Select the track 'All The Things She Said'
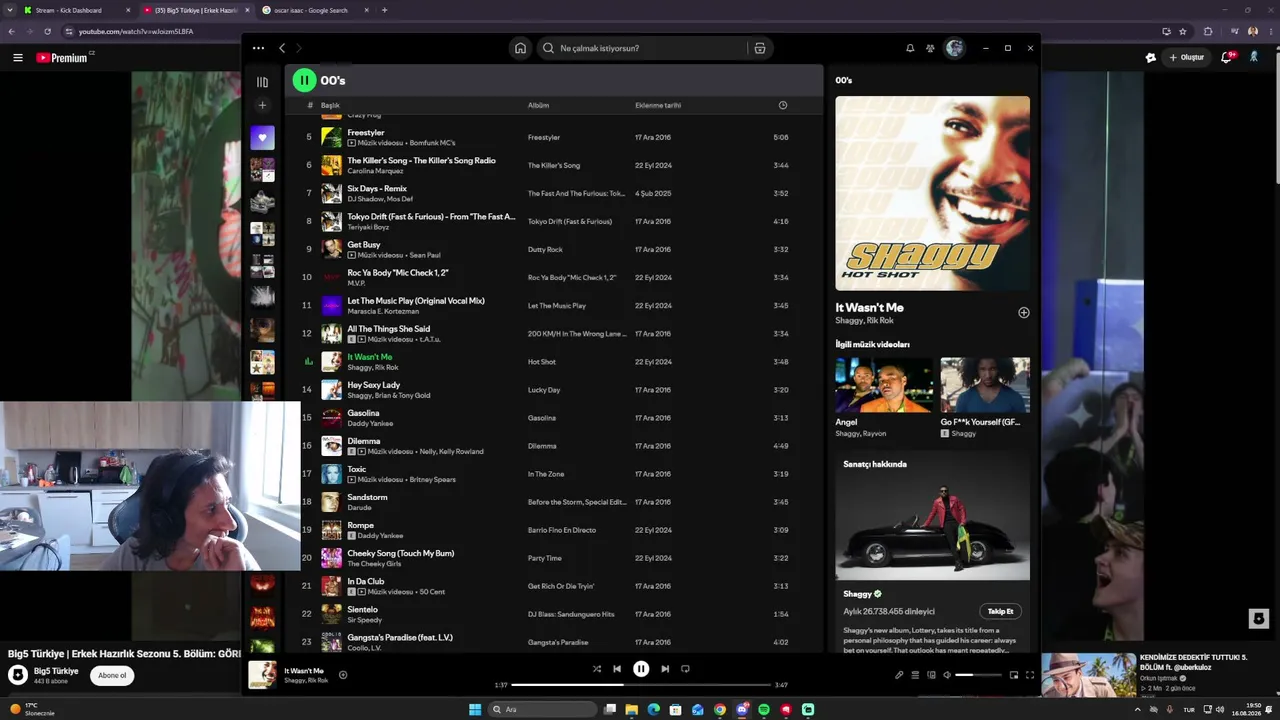The width and height of the screenshot is (1280, 720). click(389, 329)
